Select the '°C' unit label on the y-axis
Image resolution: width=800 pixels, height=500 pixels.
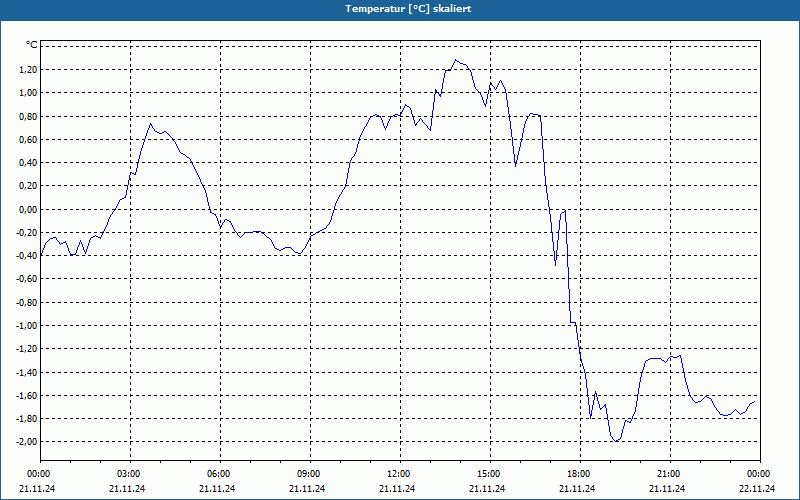(32, 45)
